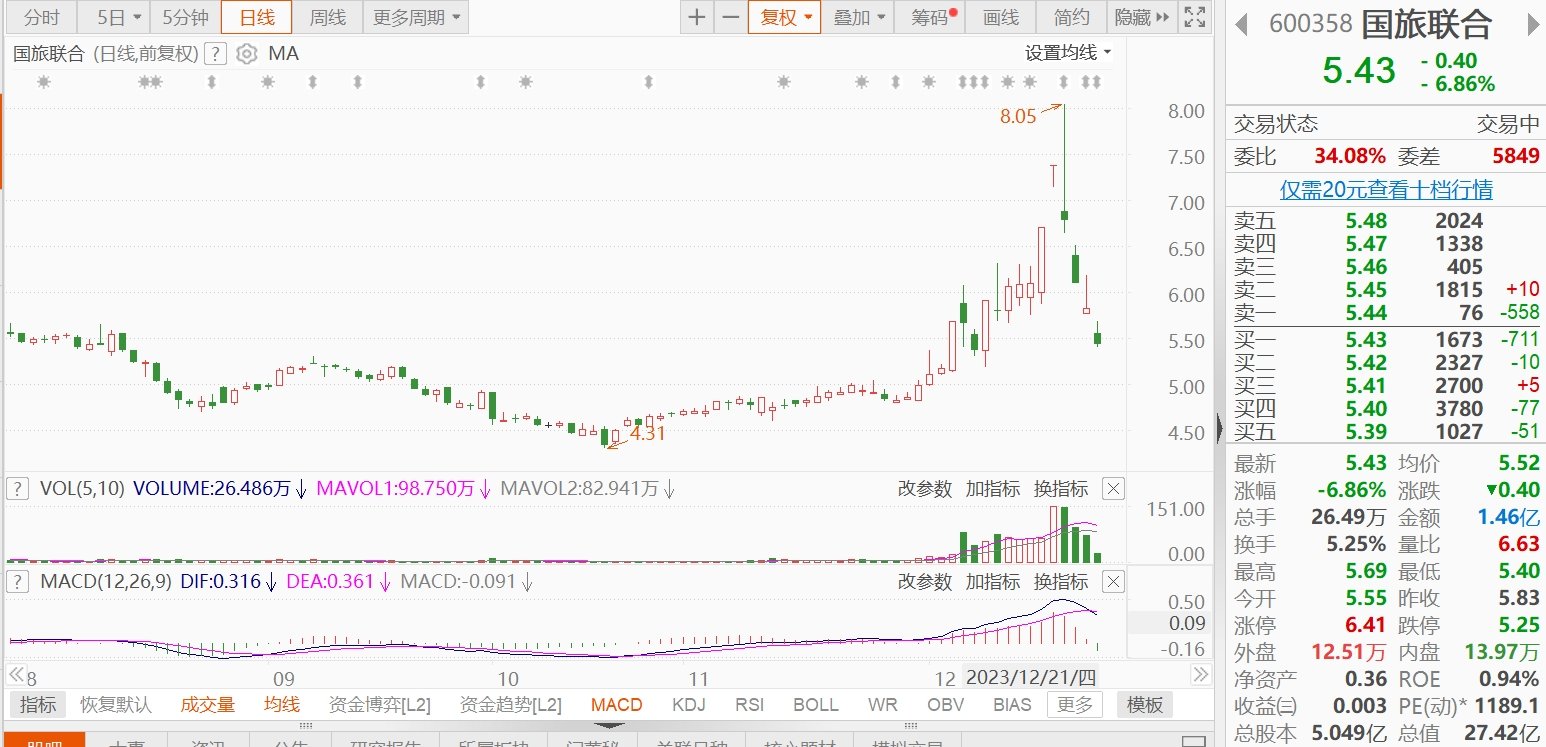
Task: Click the first sun event marker on chart
Action: [x=43, y=82]
